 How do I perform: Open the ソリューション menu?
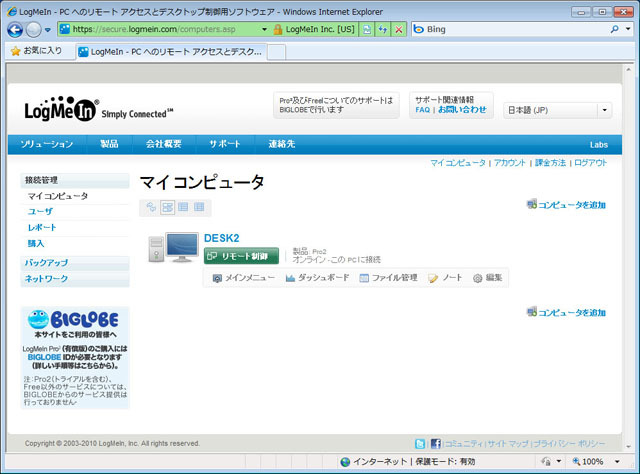pos(47,144)
